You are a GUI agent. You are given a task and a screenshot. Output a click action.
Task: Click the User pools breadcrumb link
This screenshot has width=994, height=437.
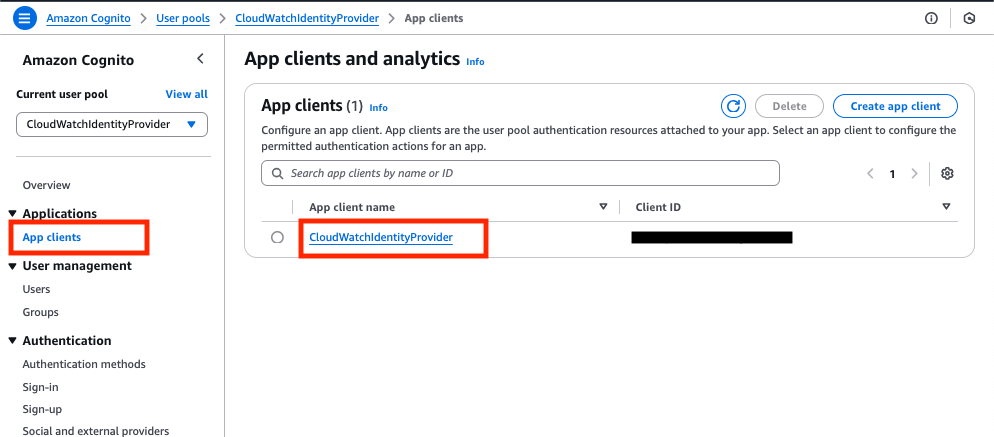(183, 18)
